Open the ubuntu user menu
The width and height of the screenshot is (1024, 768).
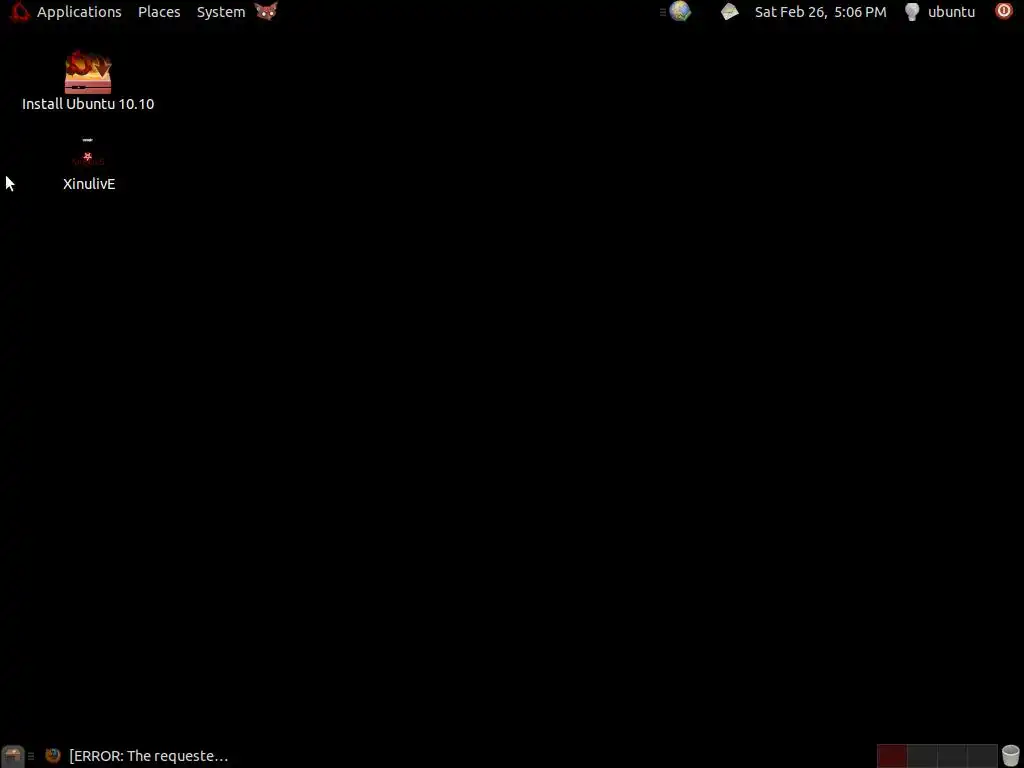(951, 12)
